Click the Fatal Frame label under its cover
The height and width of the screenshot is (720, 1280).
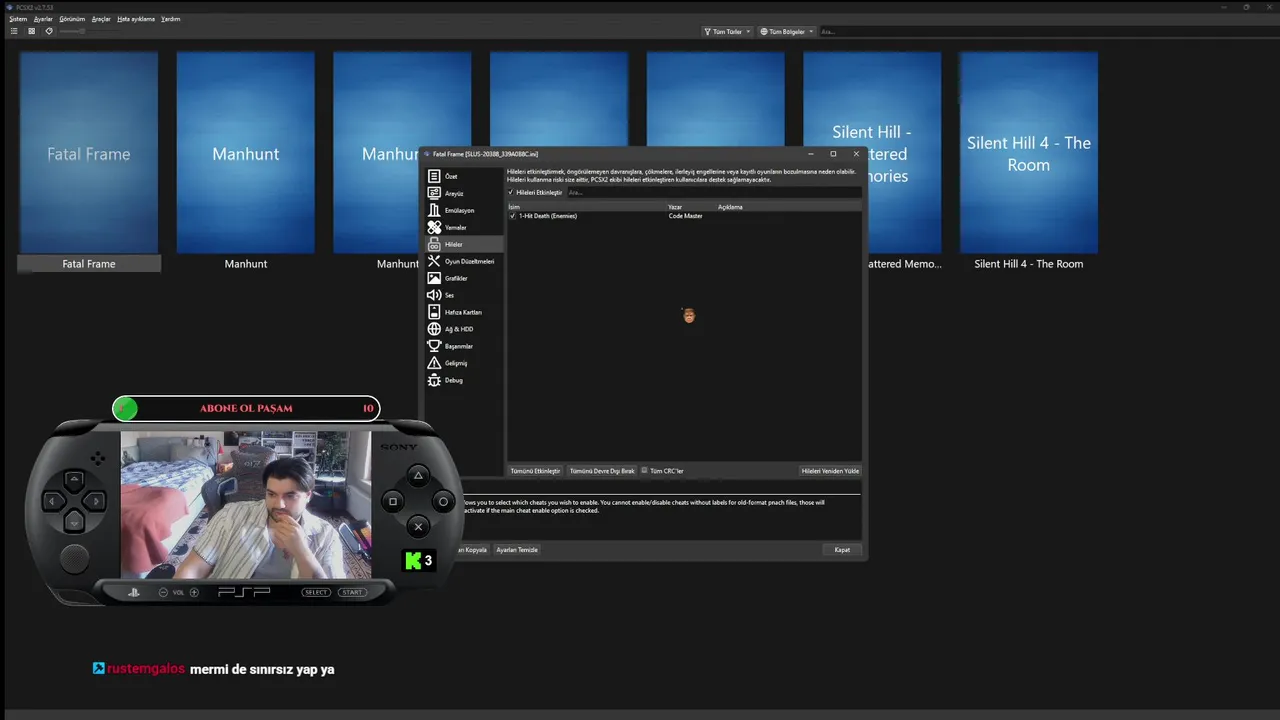pyautogui.click(x=89, y=264)
